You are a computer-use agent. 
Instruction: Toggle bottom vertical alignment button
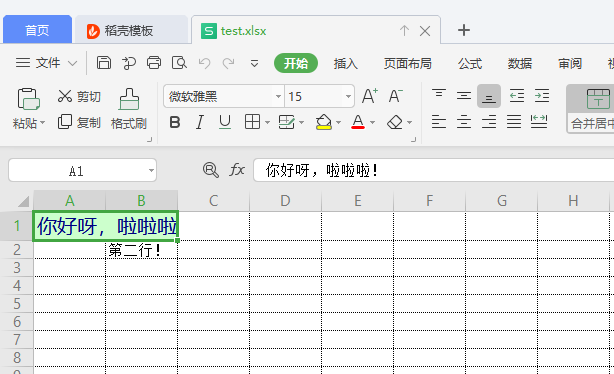[489, 96]
